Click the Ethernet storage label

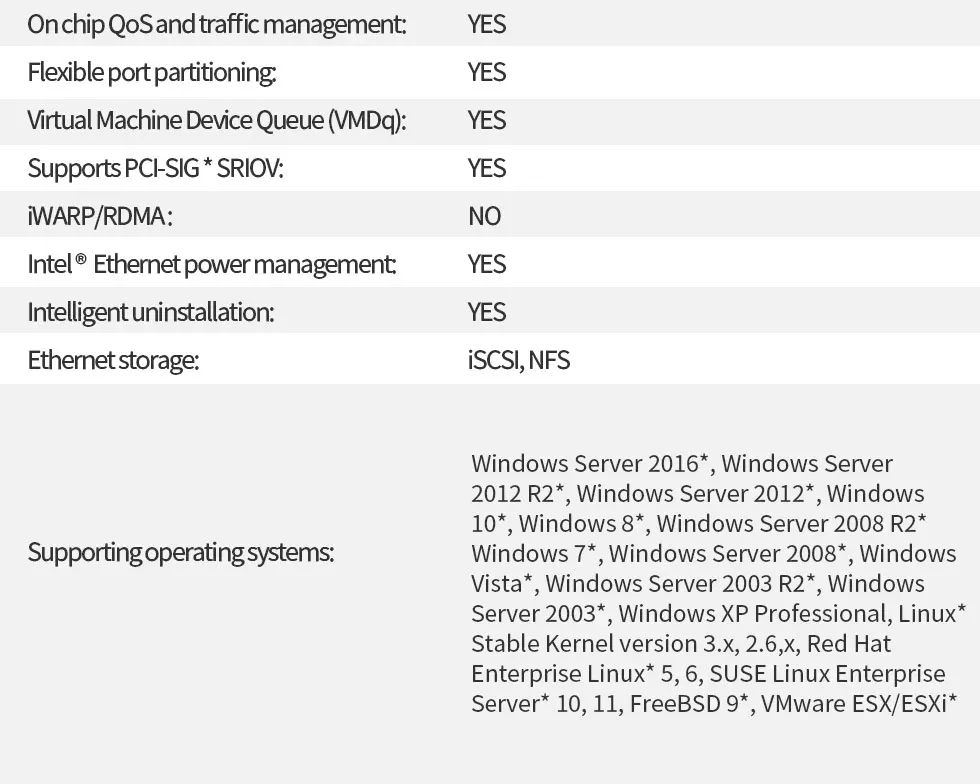tap(113, 360)
